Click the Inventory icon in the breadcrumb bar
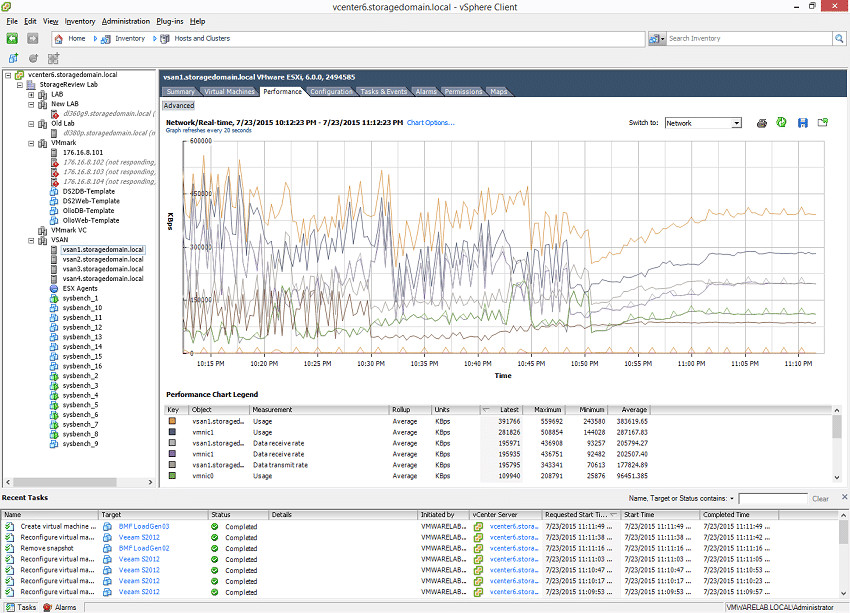The width and height of the screenshot is (850, 613). [x=106, y=38]
